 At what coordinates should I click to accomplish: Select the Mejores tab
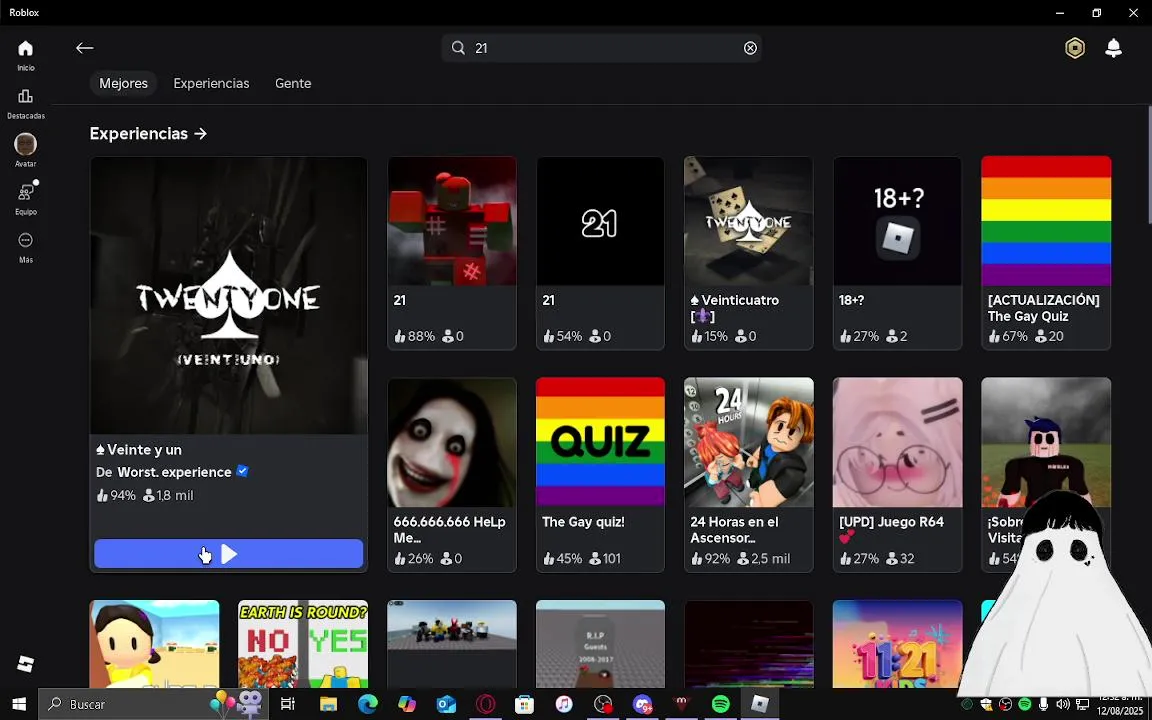tap(123, 83)
